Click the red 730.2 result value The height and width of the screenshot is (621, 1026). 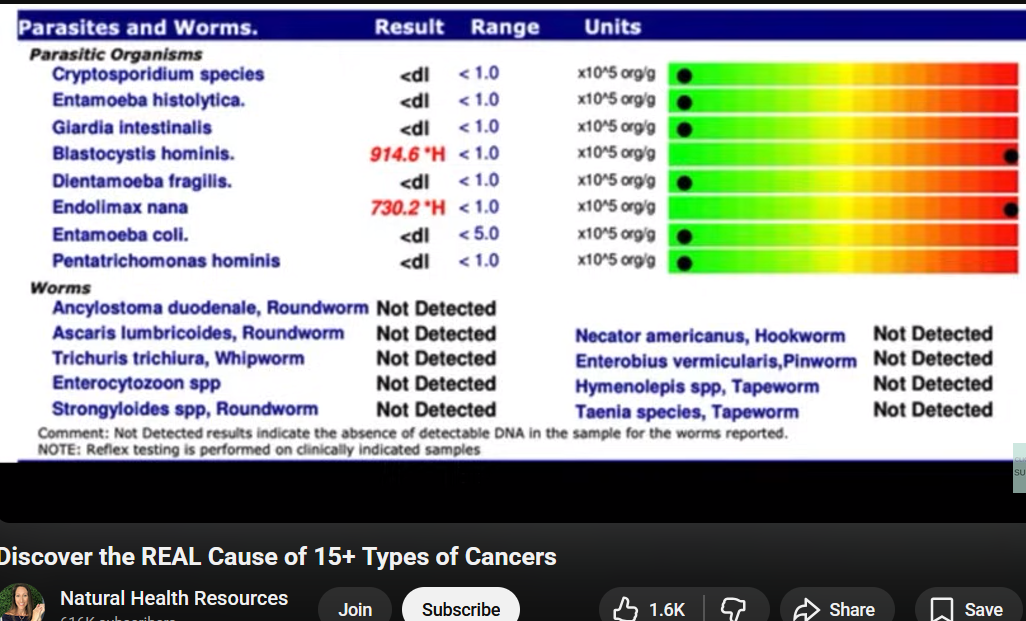tap(408, 208)
